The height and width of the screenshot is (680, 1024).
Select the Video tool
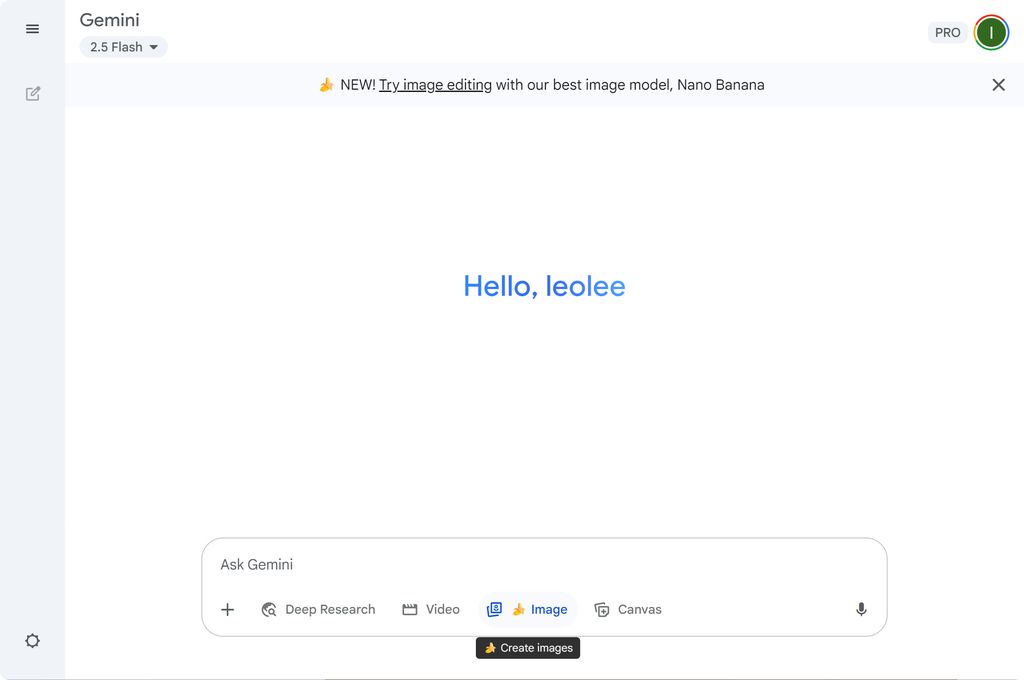click(x=431, y=609)
